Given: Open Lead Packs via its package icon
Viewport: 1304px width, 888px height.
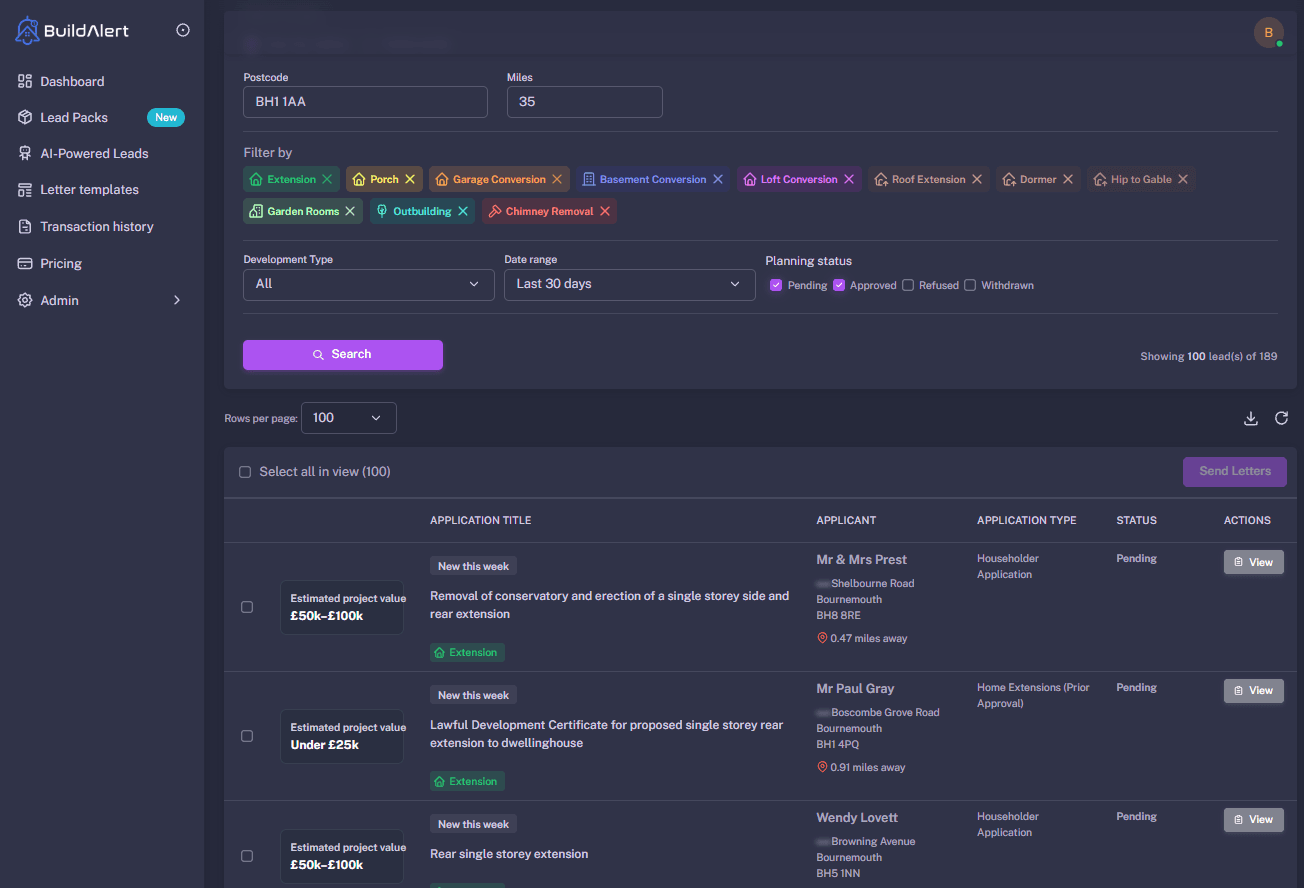Looking at the screenshot, I should tap(24, 117).
